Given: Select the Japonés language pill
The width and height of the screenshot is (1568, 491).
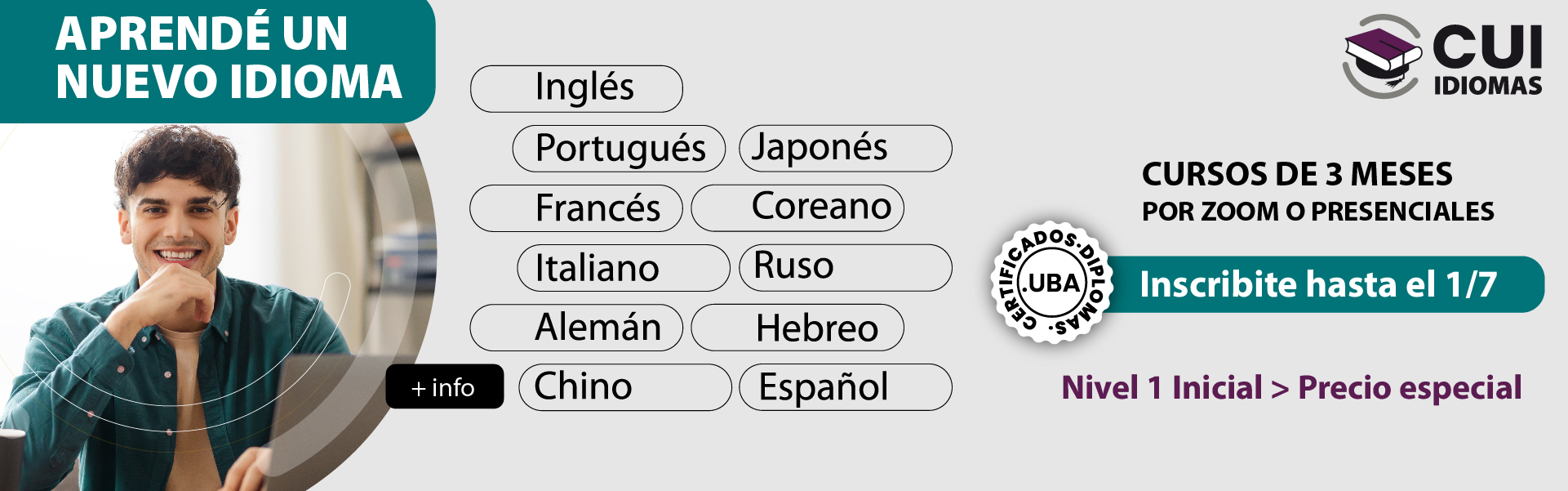Looking at the screenshot, I should coord(846,149).
